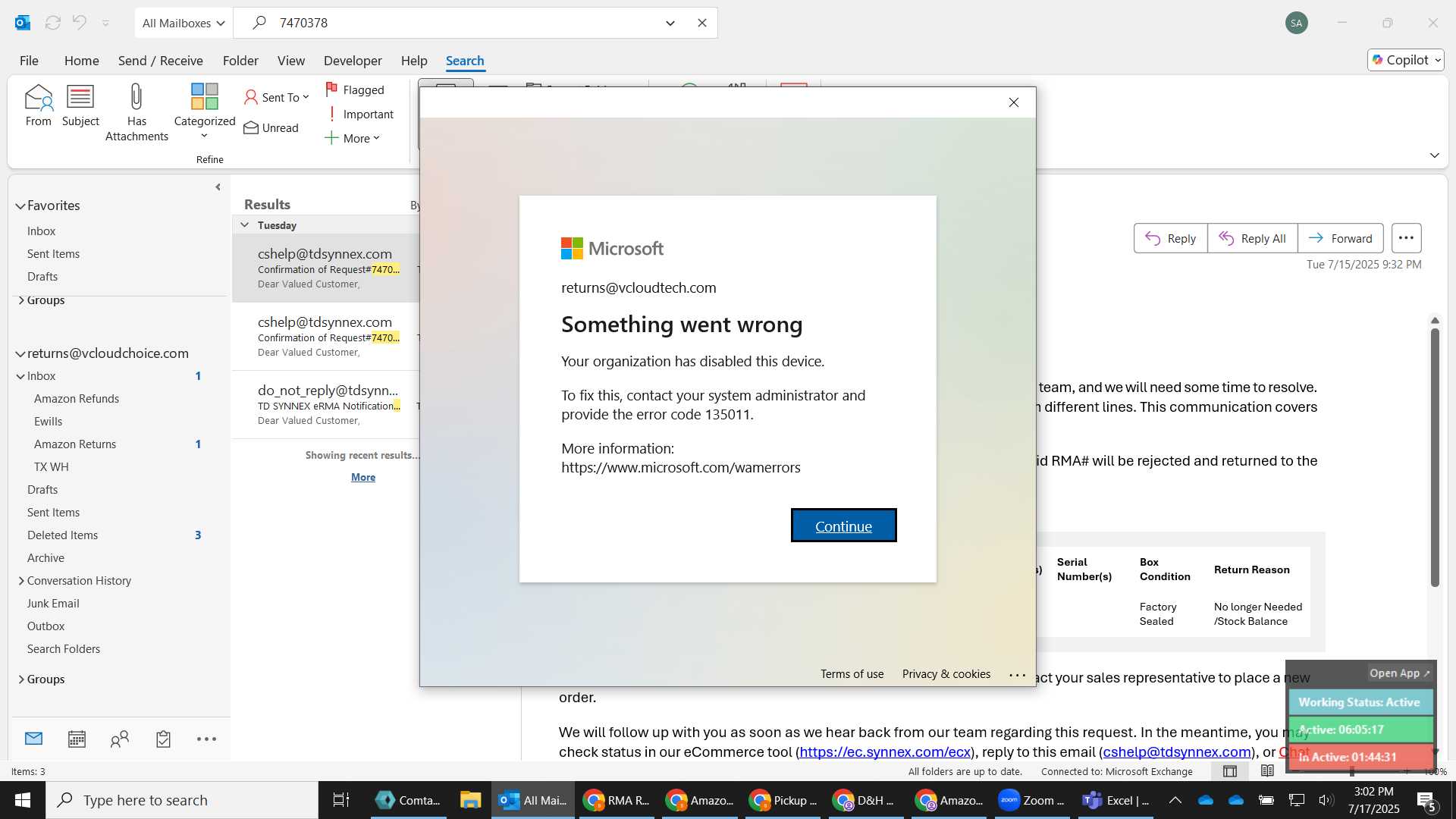This screenshot has height=819, width=1456.
Task: Open Windows notification center
Action: coord(1426,800)
